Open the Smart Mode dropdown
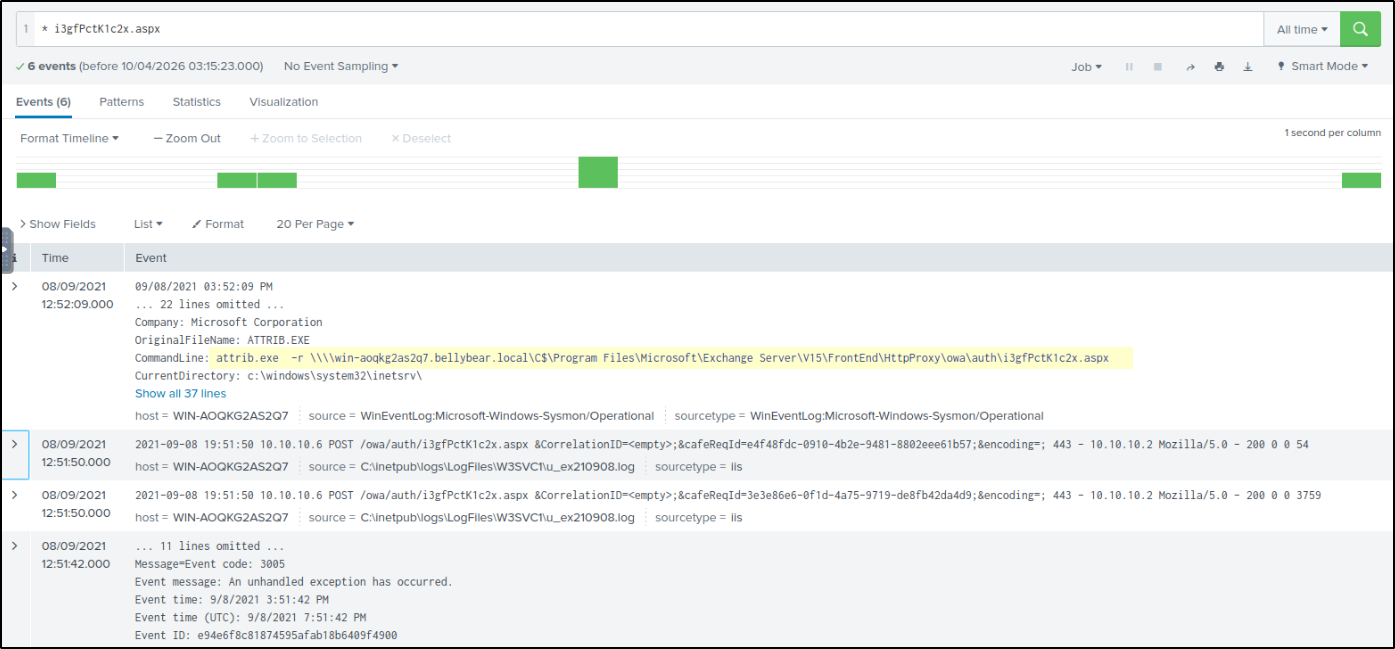 tap(1323, 67)
